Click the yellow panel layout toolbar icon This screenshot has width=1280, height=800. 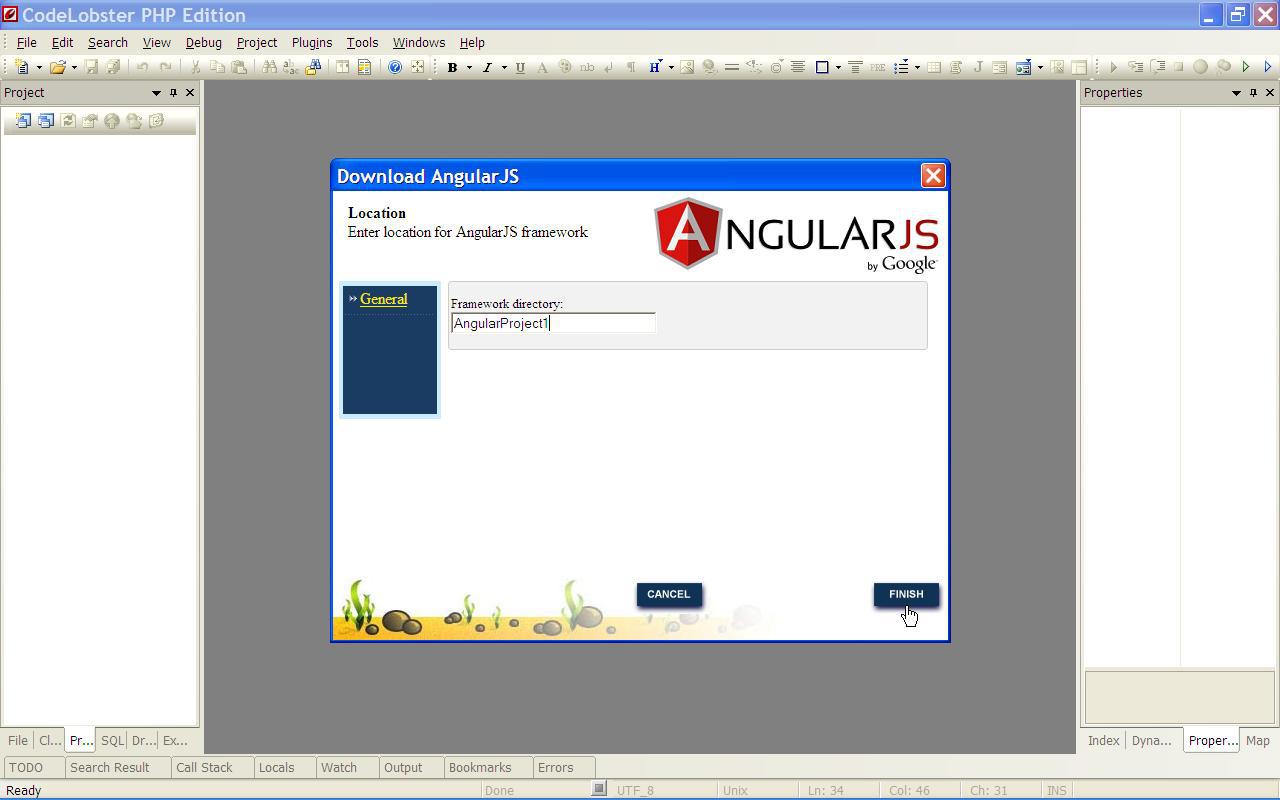click(364, 67)
